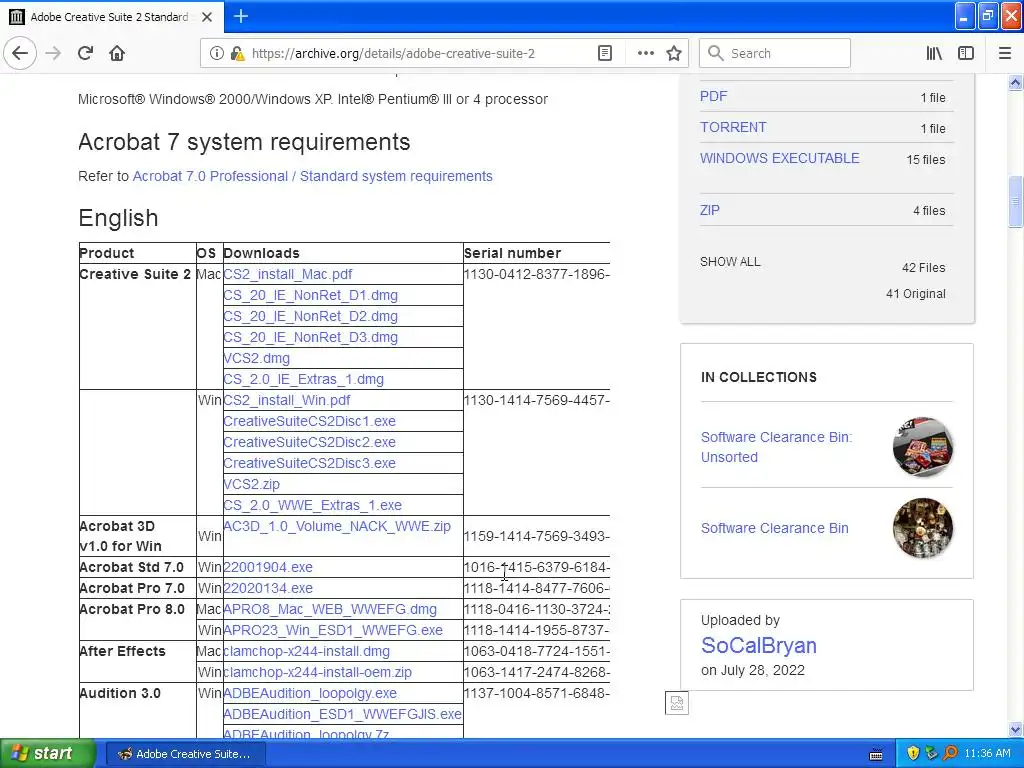1024x768 pixels.
Task: Click the keyboard icon in taskbar
Action: pos(876,754)
